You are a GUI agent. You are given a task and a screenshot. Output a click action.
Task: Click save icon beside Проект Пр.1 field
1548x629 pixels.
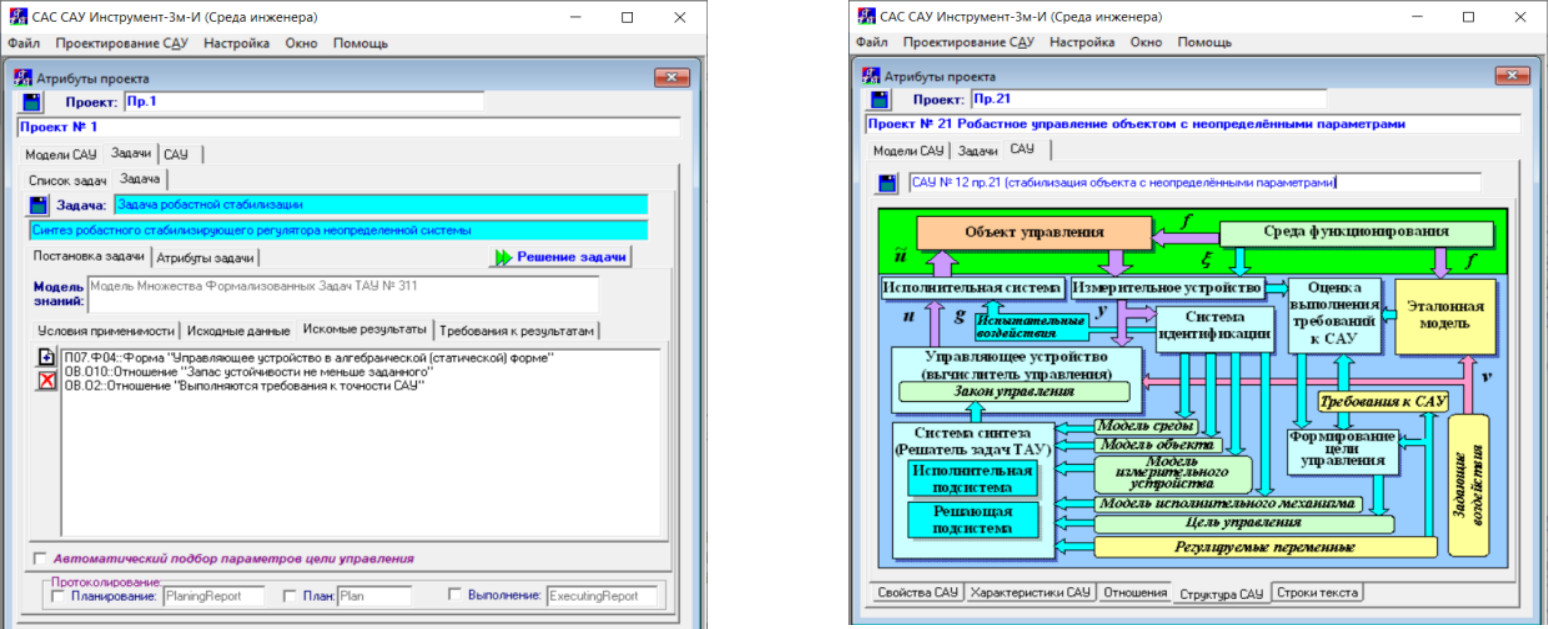pyautogui.click(x=33, y=102)
